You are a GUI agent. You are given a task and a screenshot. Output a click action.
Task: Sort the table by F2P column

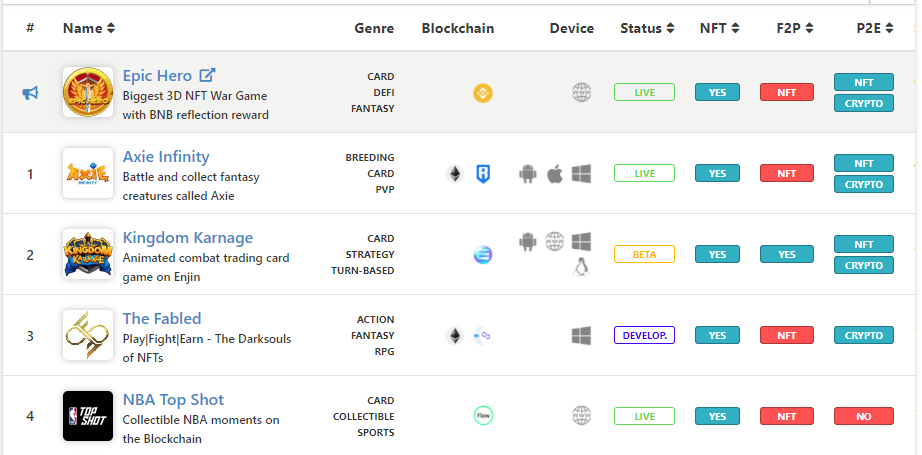coord(795,28)
